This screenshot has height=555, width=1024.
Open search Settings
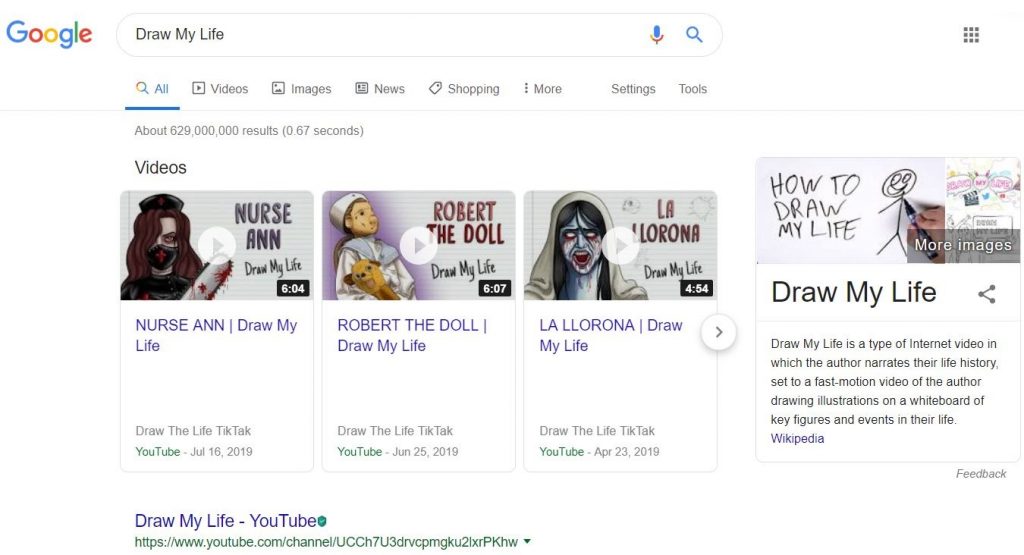coord(633,89)
